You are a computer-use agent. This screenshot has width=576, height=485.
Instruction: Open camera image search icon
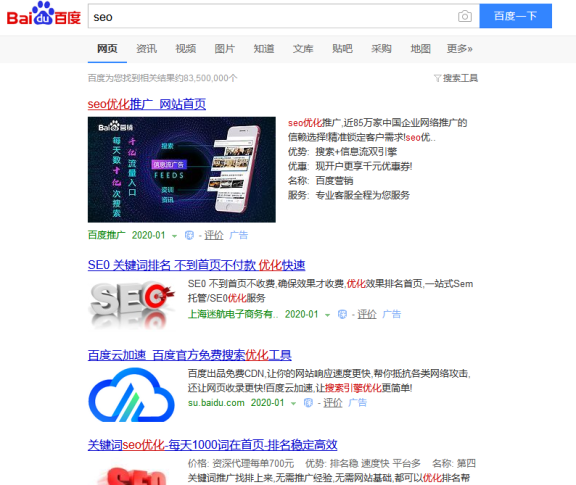click(465, 16)
